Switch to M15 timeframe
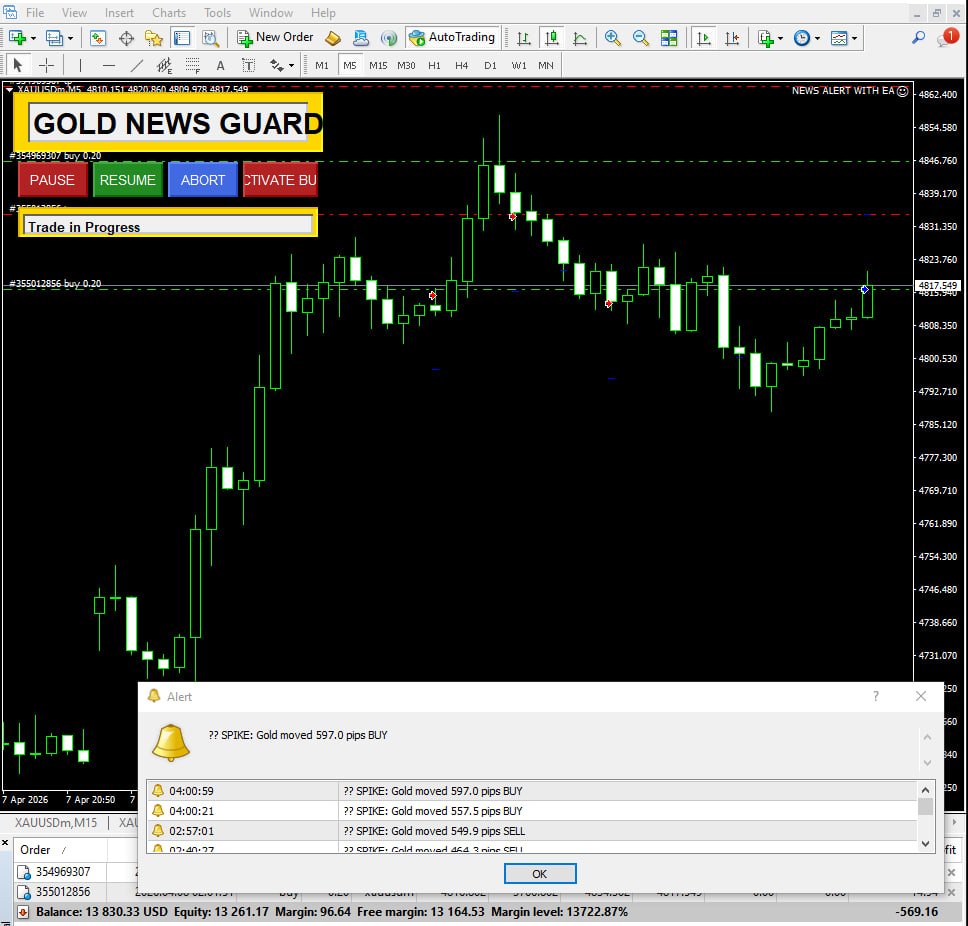This screenshot has width=968, height=926. 378,65
